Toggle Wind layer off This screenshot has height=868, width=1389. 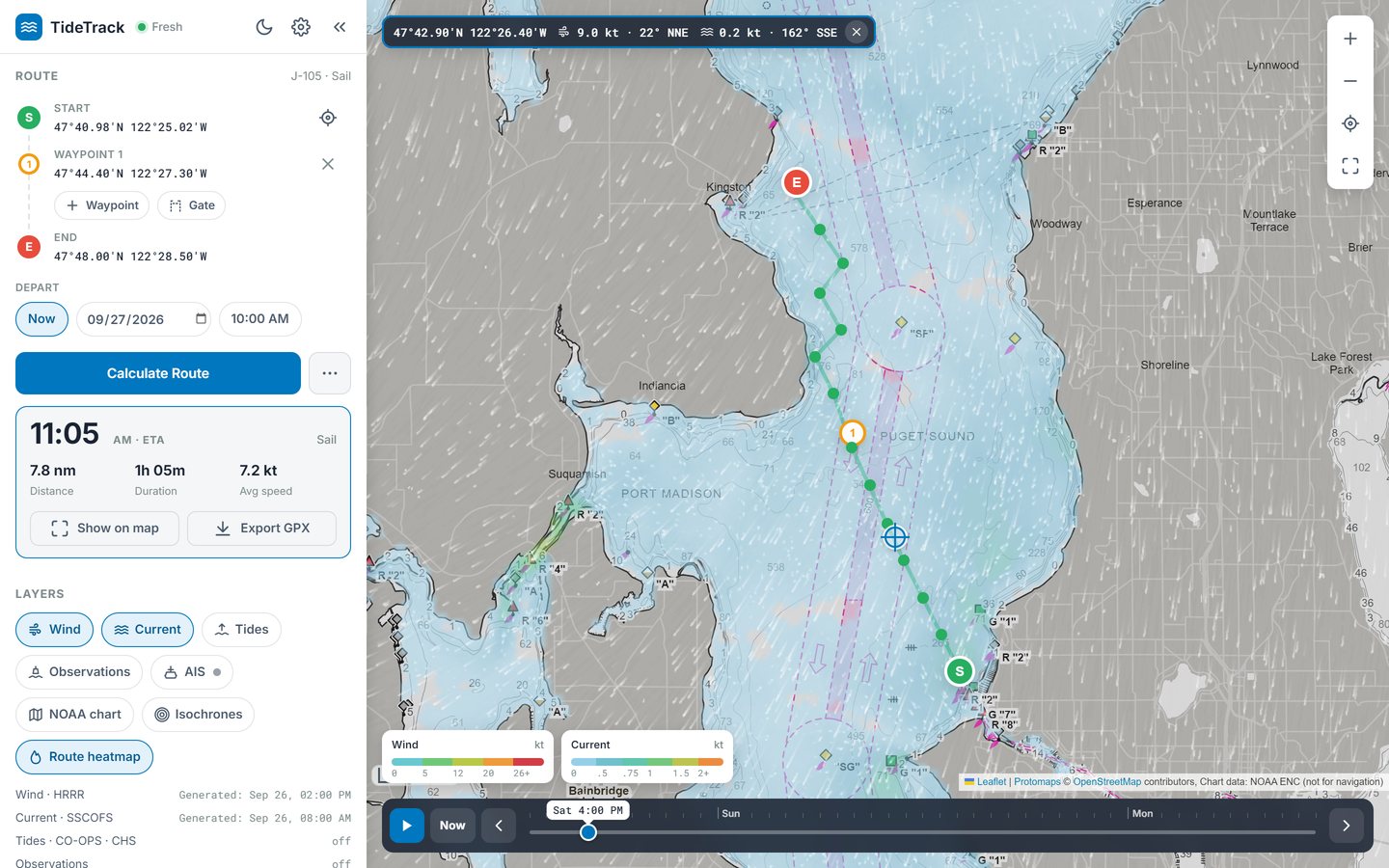(x=54, y=630)
